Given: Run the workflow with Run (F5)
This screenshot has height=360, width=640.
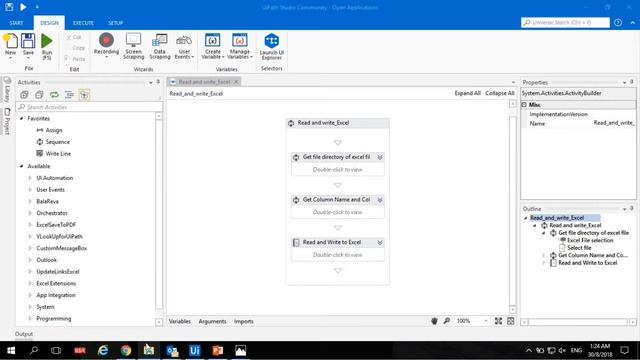Looking at the screenshot, I should (47, 46).
